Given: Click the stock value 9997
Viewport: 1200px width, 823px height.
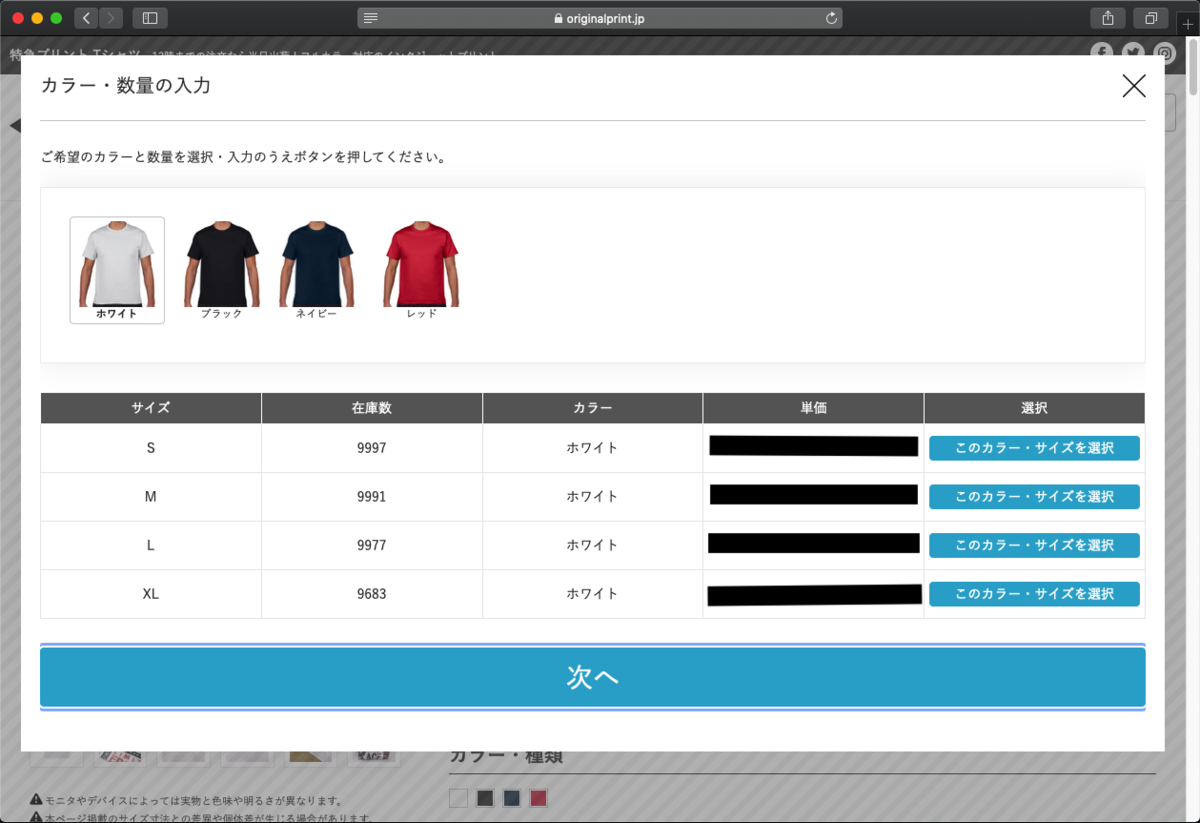Looking at the screenshot, I should click(x=372, y=448).
